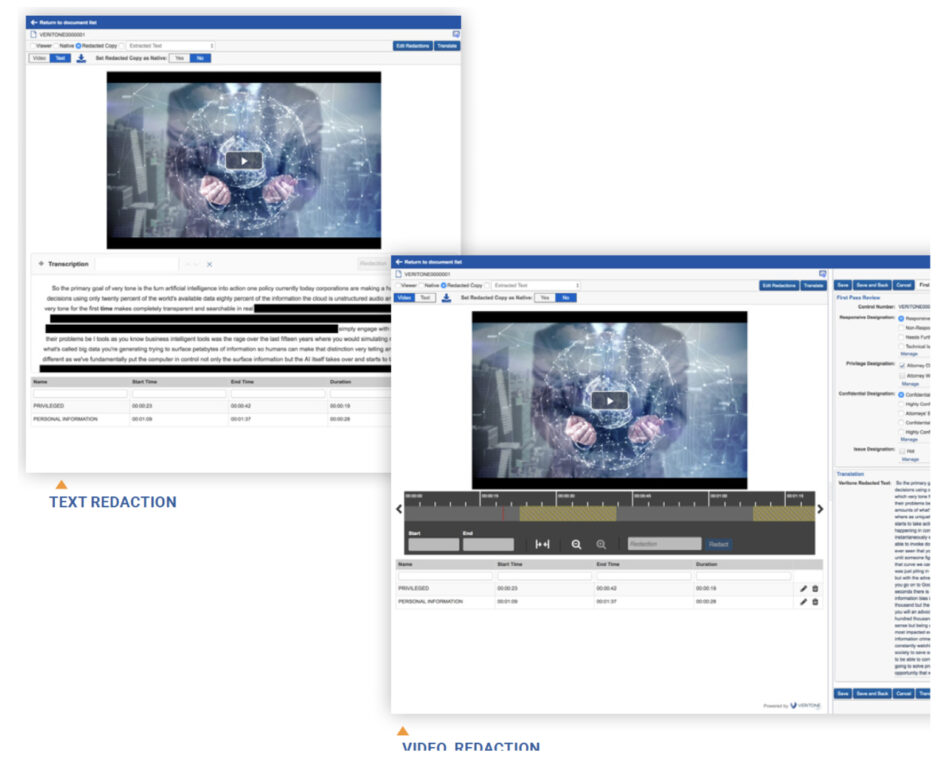This screenshot has height=764, width=950.
Task: Click document icon beside VERITONE0000001 in Text Redaction window
Action: tap(33, 35)
